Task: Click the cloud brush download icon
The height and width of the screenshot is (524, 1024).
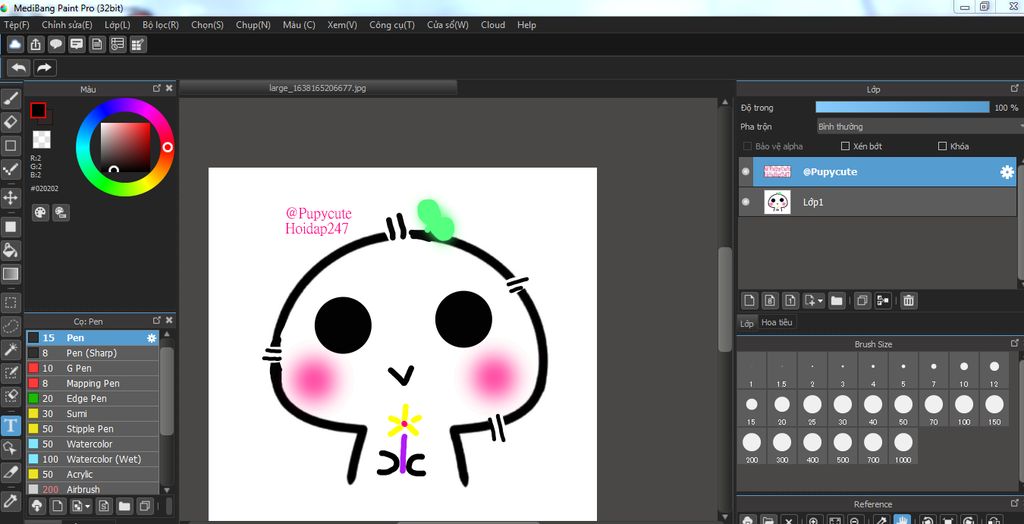Action: click(37, 506)
